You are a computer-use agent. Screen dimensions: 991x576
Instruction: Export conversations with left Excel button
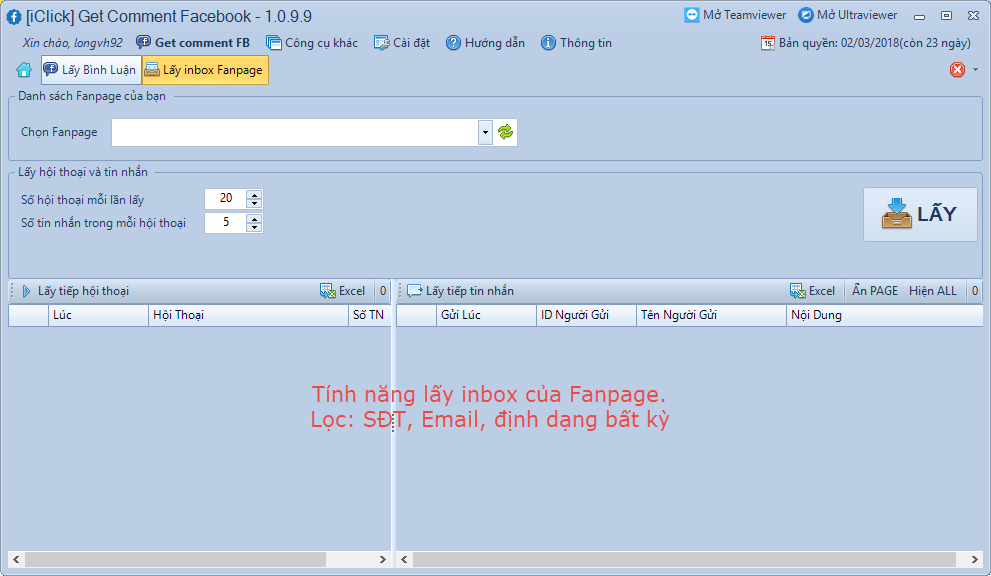[x=342, y=291]
